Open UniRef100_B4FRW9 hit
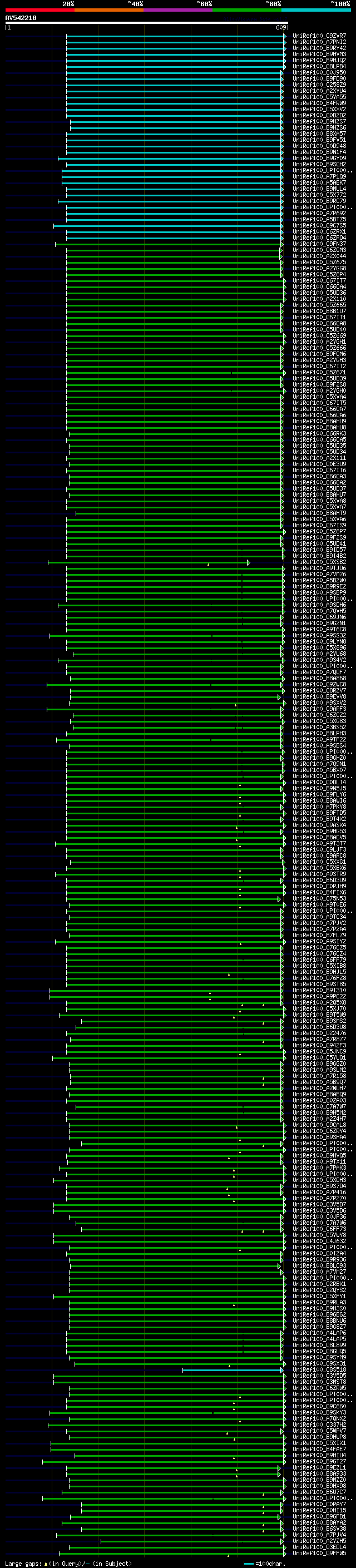Screen dimensions: 356x1568 point(319,103)
